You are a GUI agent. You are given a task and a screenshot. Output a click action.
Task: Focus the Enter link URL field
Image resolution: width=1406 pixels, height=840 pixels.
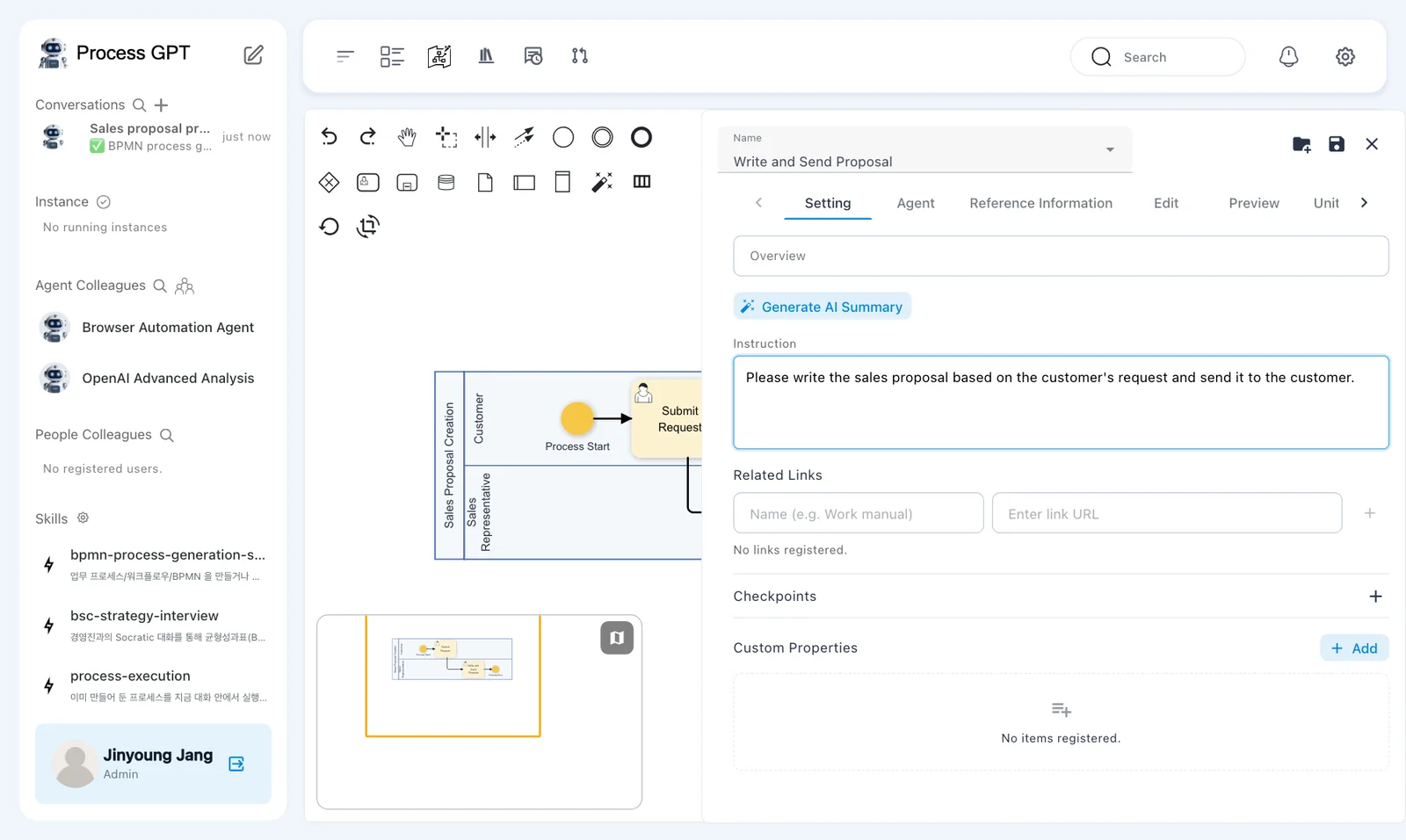point(1167,513)
